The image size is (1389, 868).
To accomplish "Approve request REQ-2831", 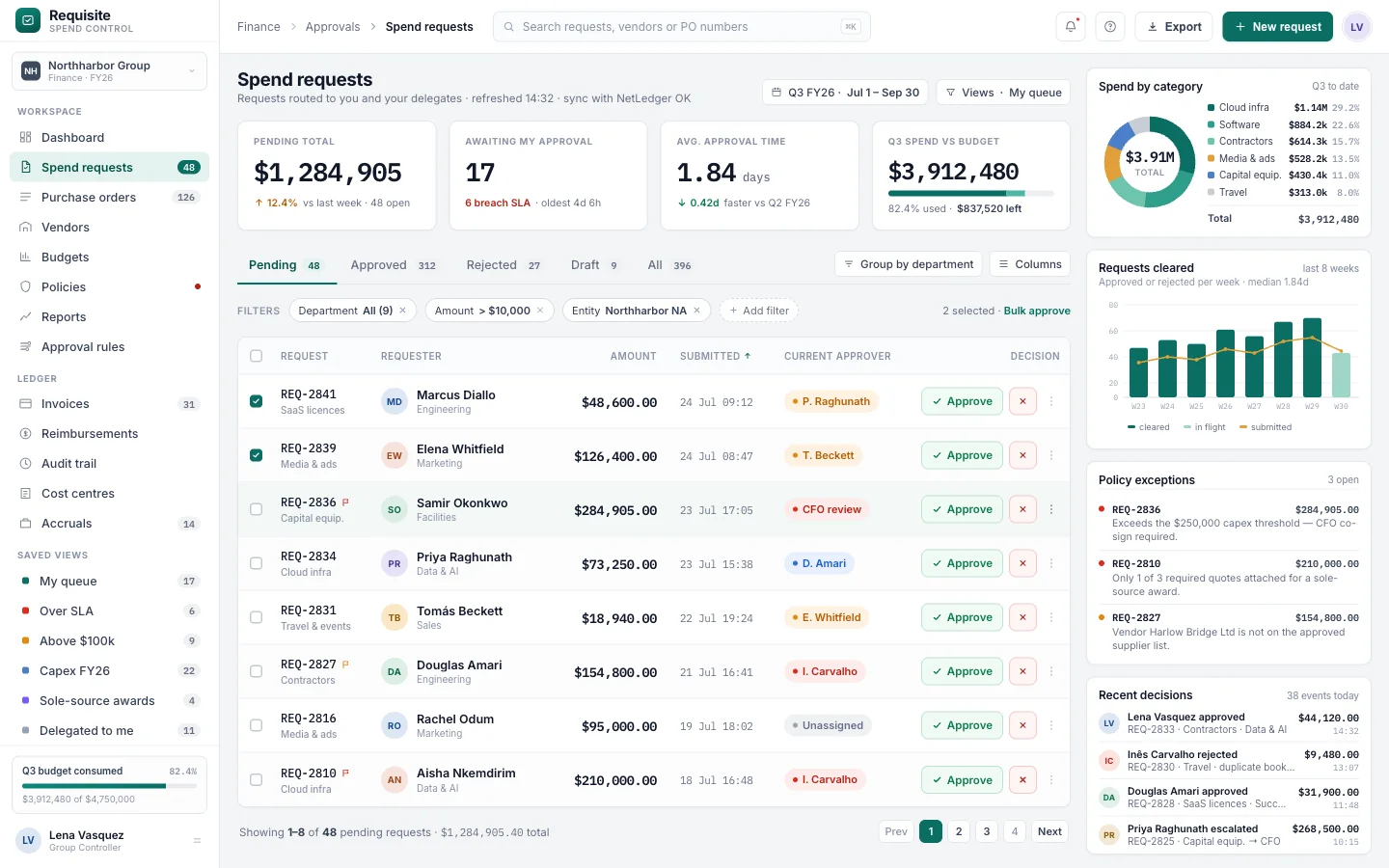I will click(961, 617).
